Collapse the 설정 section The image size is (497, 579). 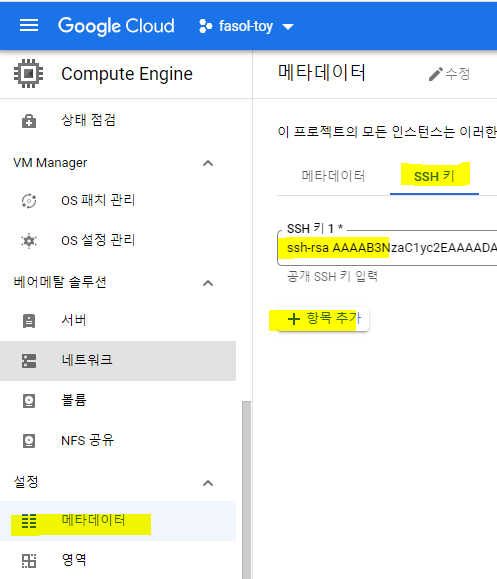(x=208, y=483)
